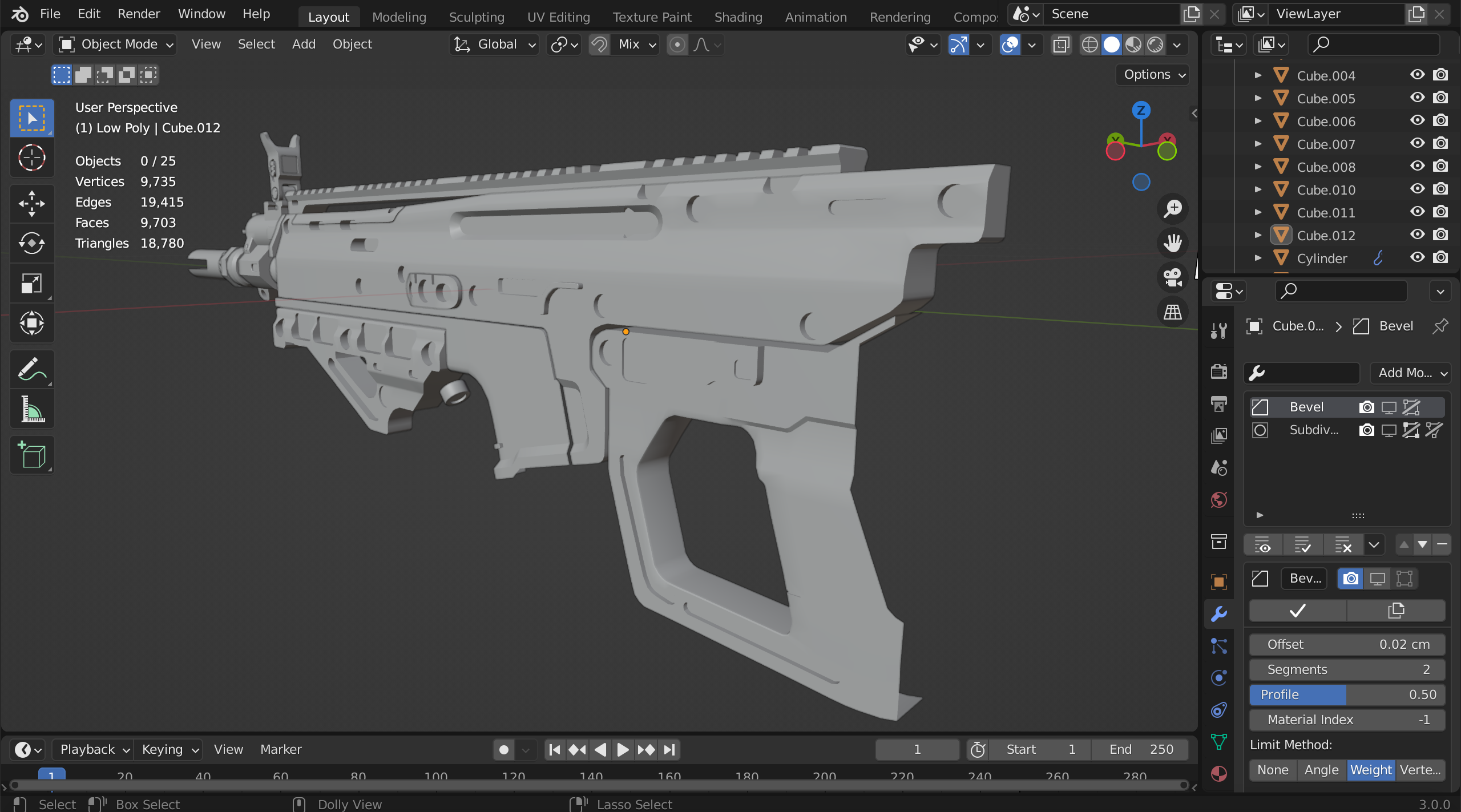Viewport: 1461px width, 812px height.
Task: Select the Rotate tool
Action: [32, 244]
